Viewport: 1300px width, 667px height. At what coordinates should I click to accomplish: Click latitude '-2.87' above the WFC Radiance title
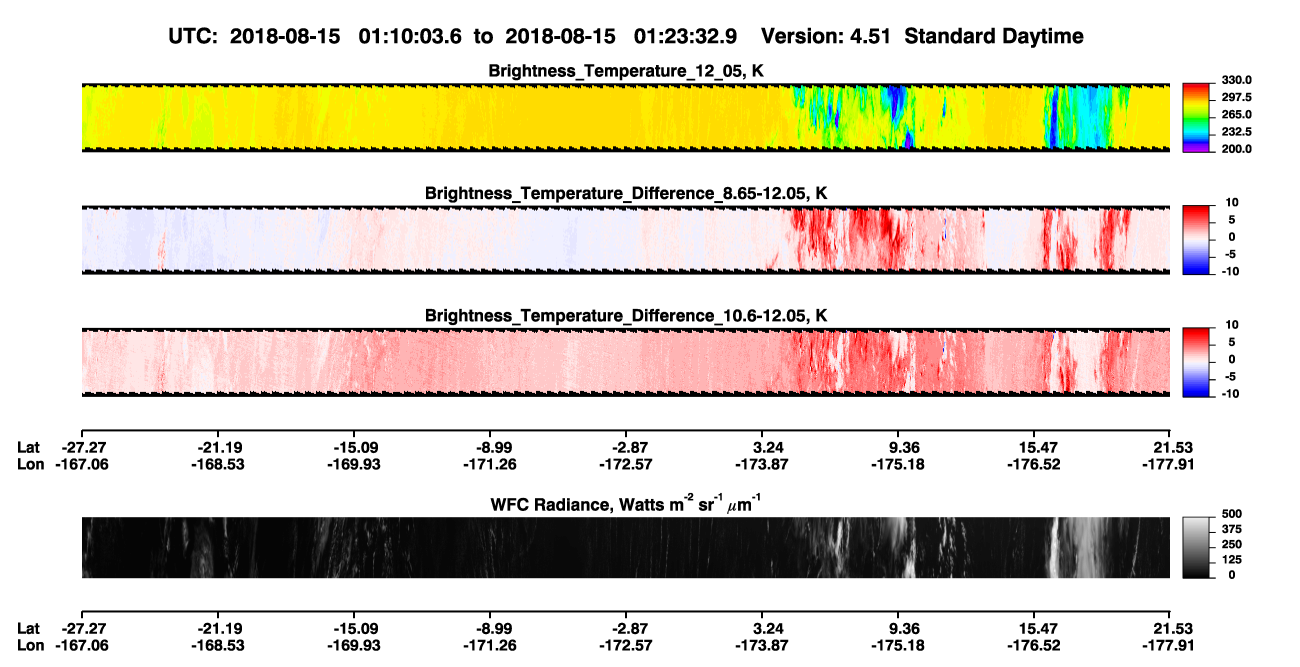click(629, 447)
